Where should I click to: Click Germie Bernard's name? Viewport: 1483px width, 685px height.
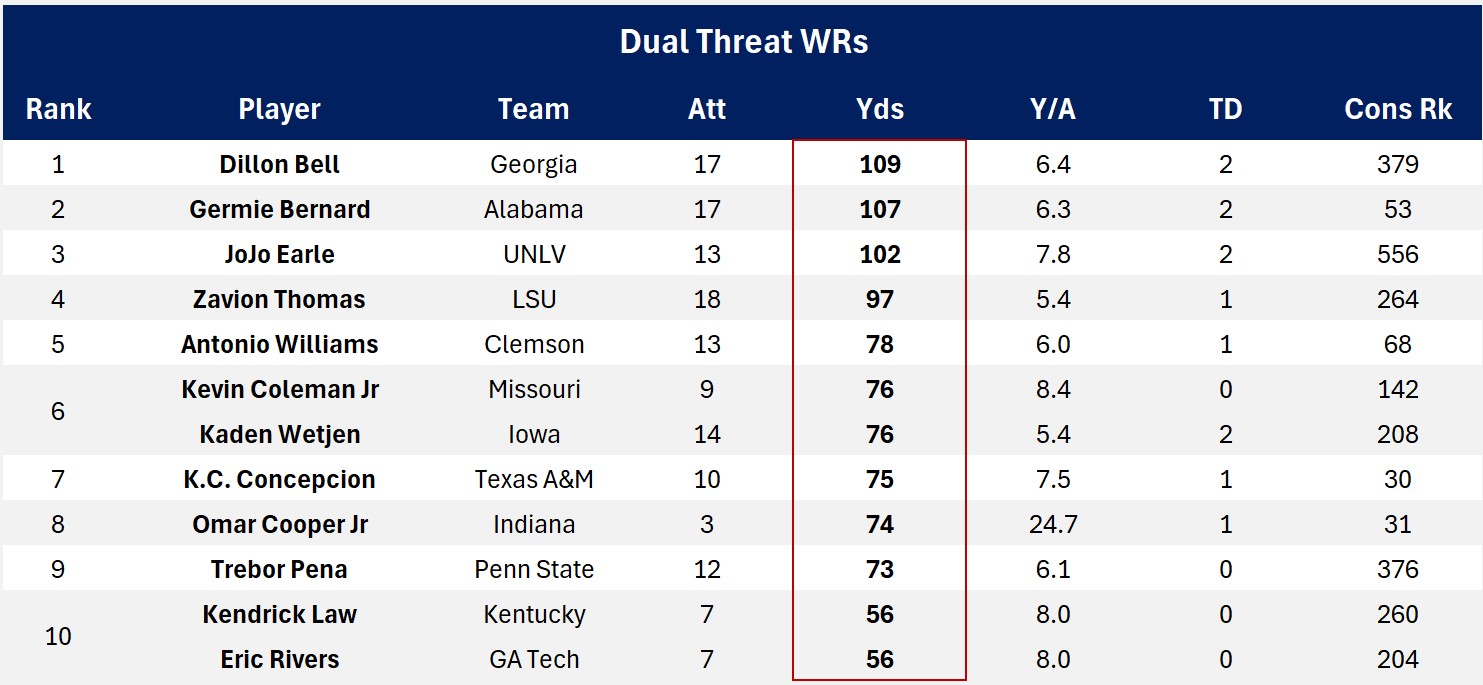tap(279, 209)
